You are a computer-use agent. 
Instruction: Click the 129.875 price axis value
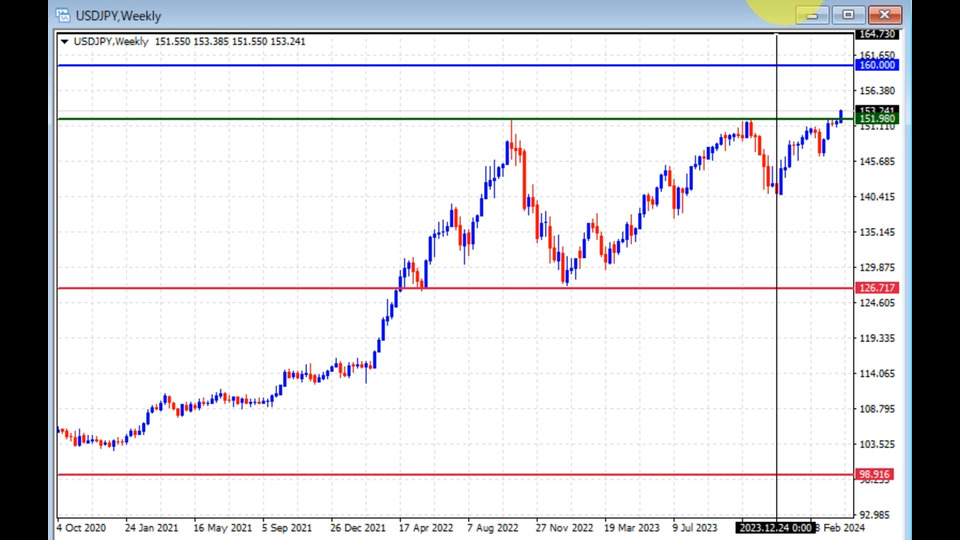[877, 268]
